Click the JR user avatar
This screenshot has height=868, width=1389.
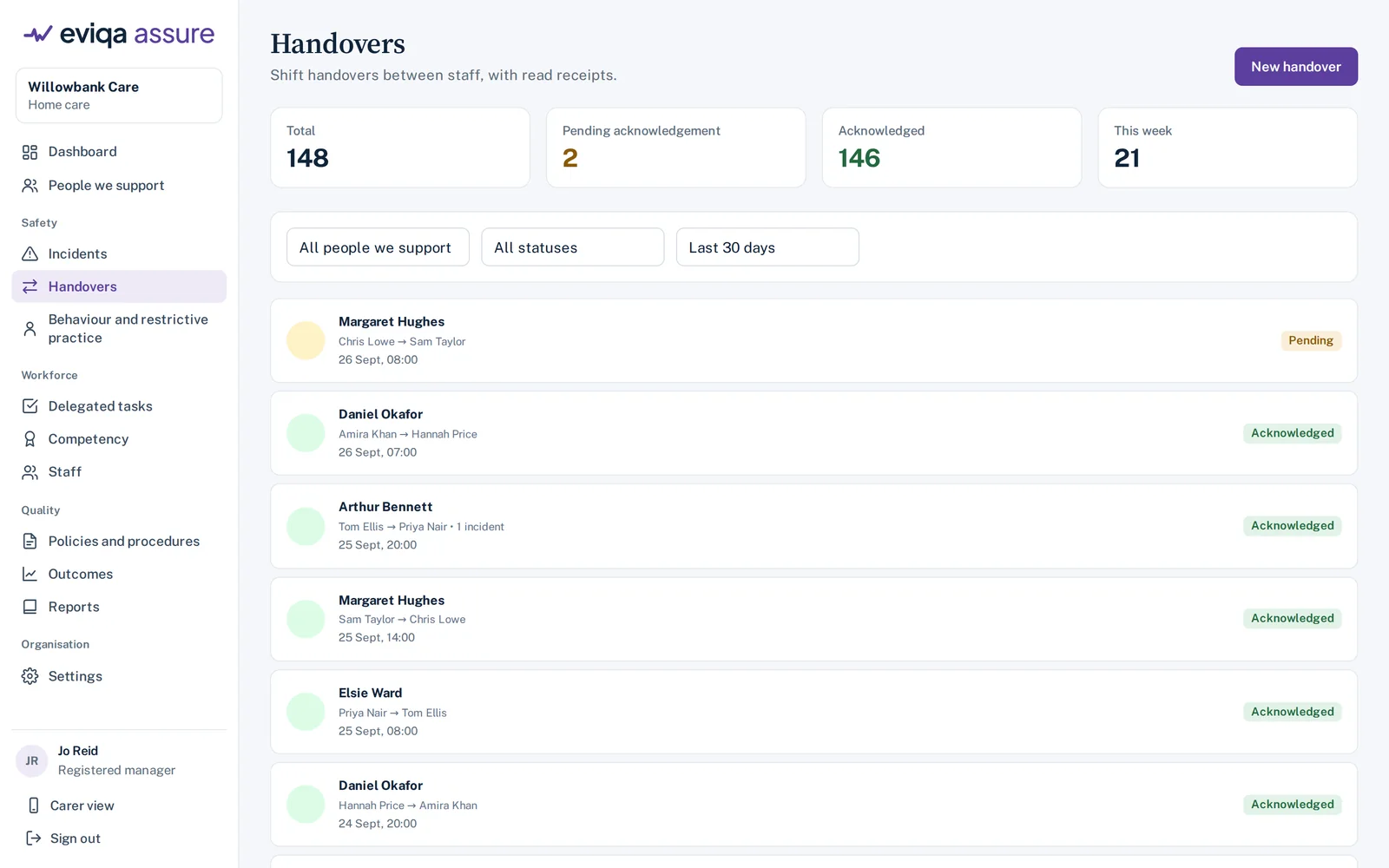click(31, 761)
